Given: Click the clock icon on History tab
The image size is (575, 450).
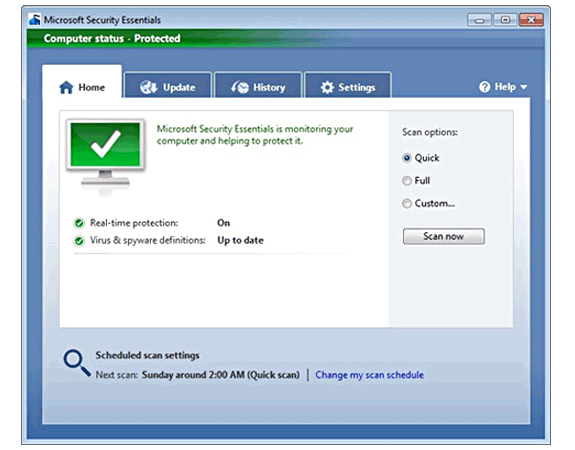Looking at the screenshot, I should (x=240, y=87).
